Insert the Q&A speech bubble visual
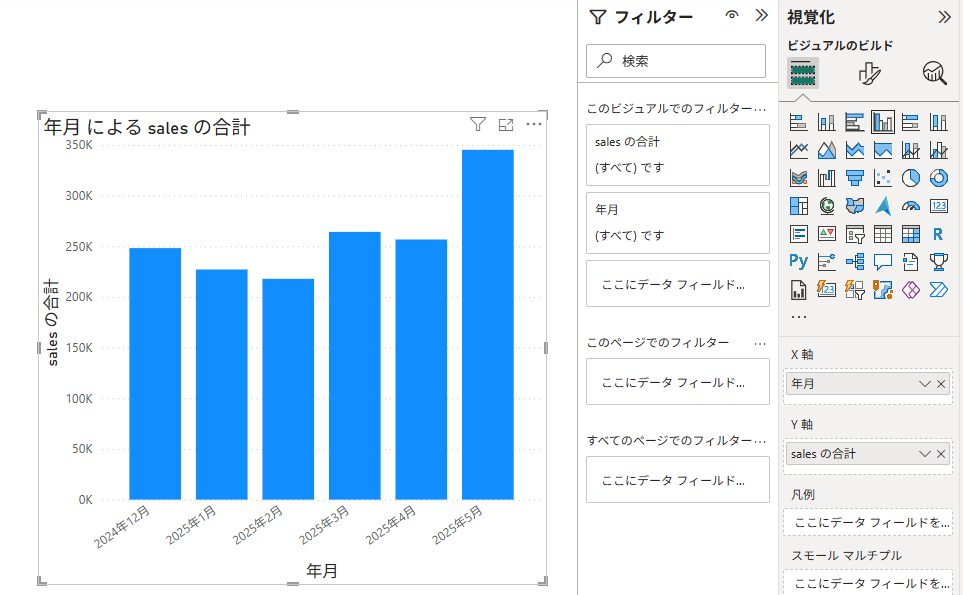Viewport: 963px width, 595px height. [x=883, y=262]
